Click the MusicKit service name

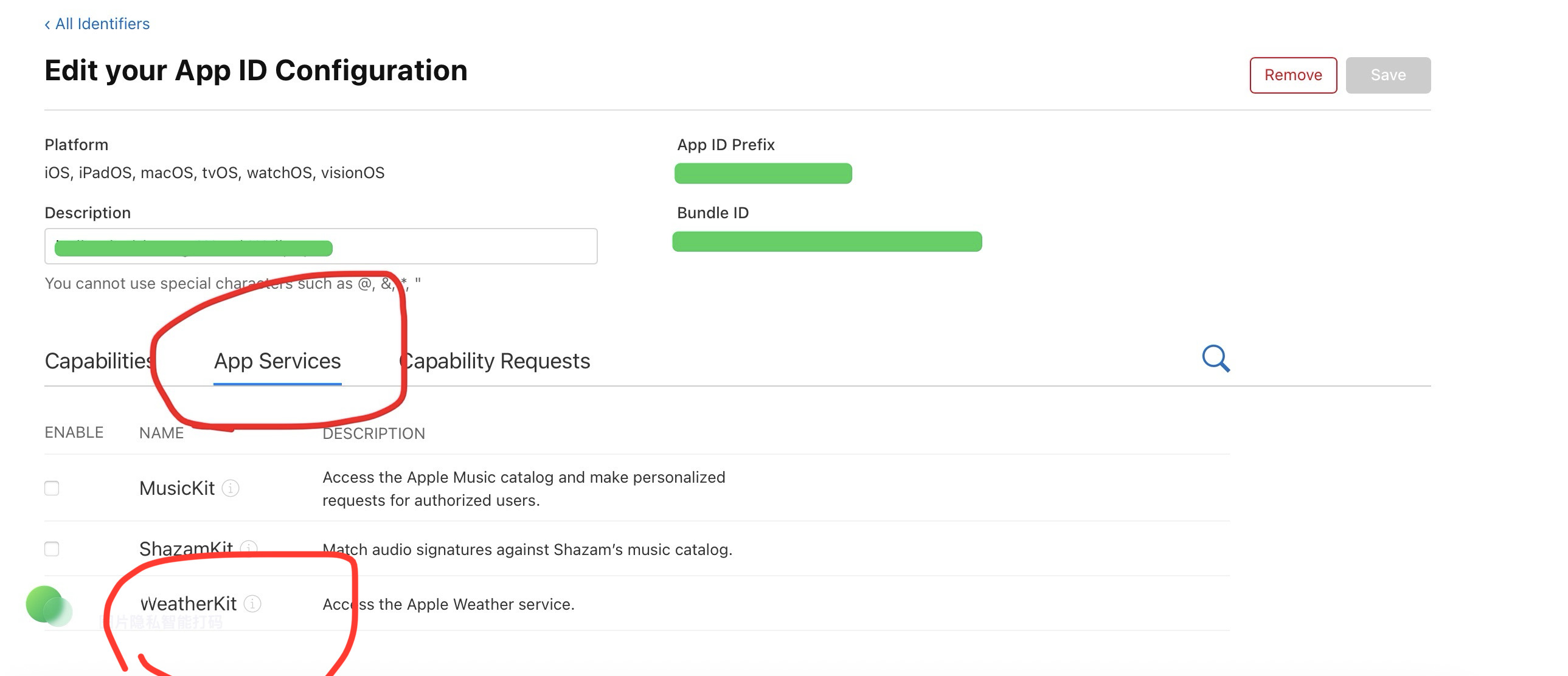tap(177, 487)
